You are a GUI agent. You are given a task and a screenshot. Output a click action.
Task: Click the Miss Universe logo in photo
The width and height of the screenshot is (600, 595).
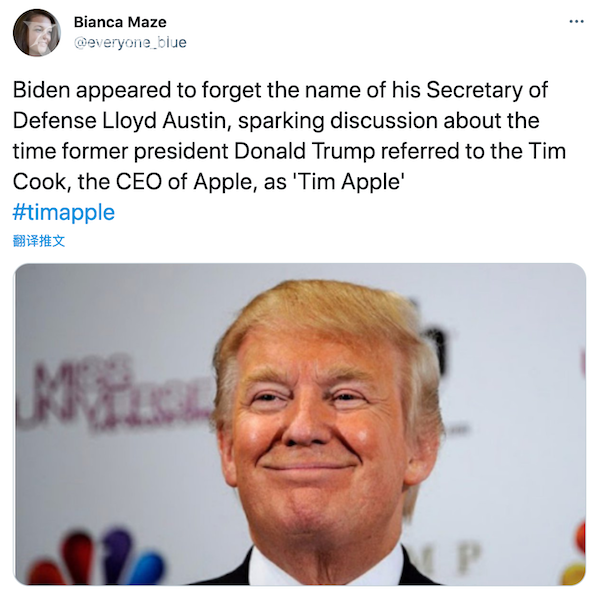tap(115, 396)
